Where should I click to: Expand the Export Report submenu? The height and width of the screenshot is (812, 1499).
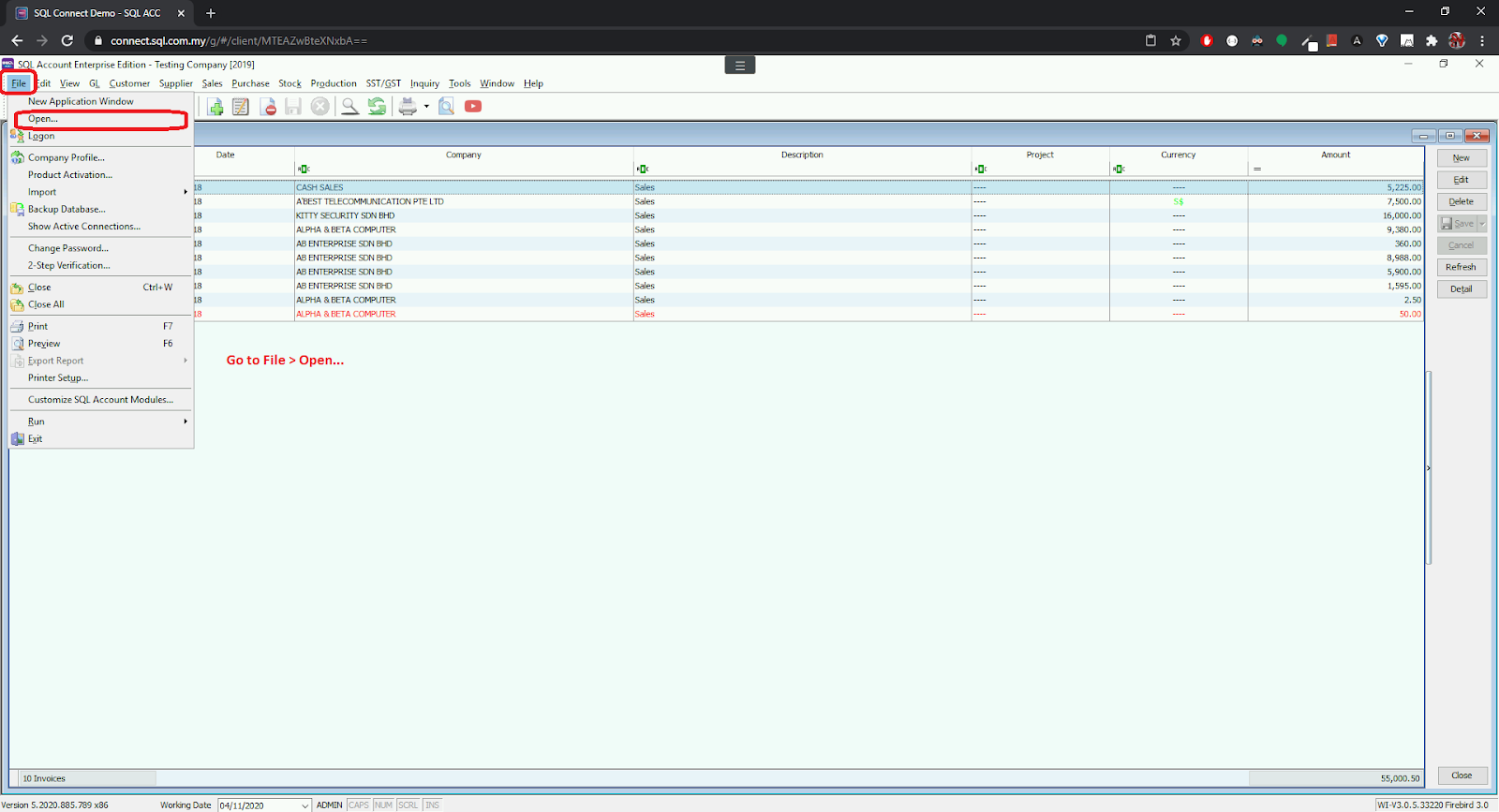click(x=101, y=361)
